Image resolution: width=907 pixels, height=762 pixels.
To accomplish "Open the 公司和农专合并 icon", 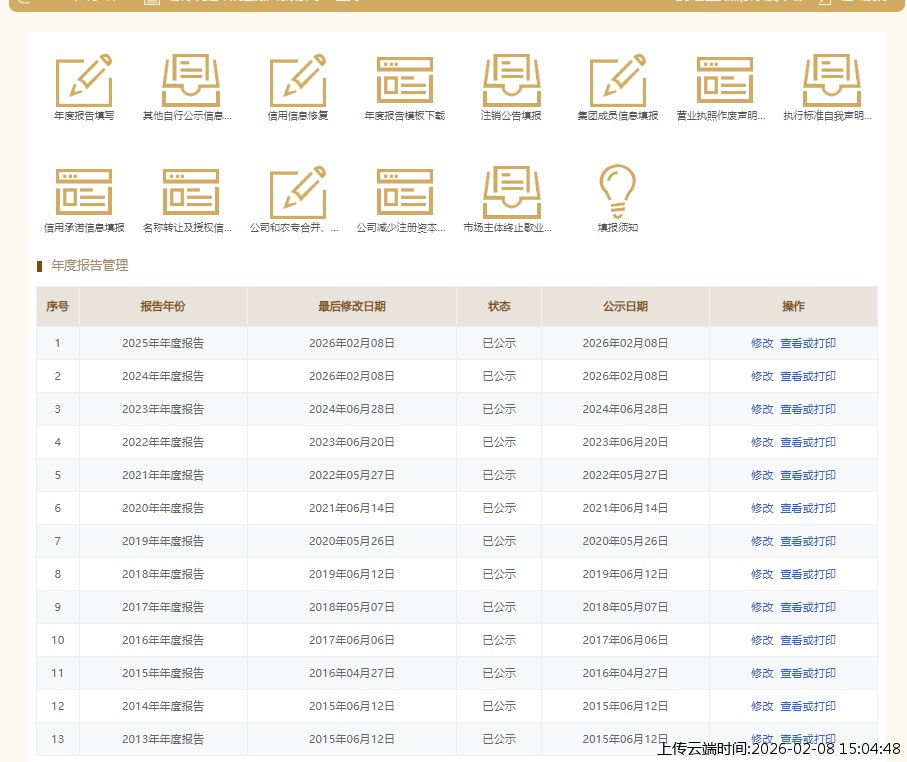I will [298, 193].
